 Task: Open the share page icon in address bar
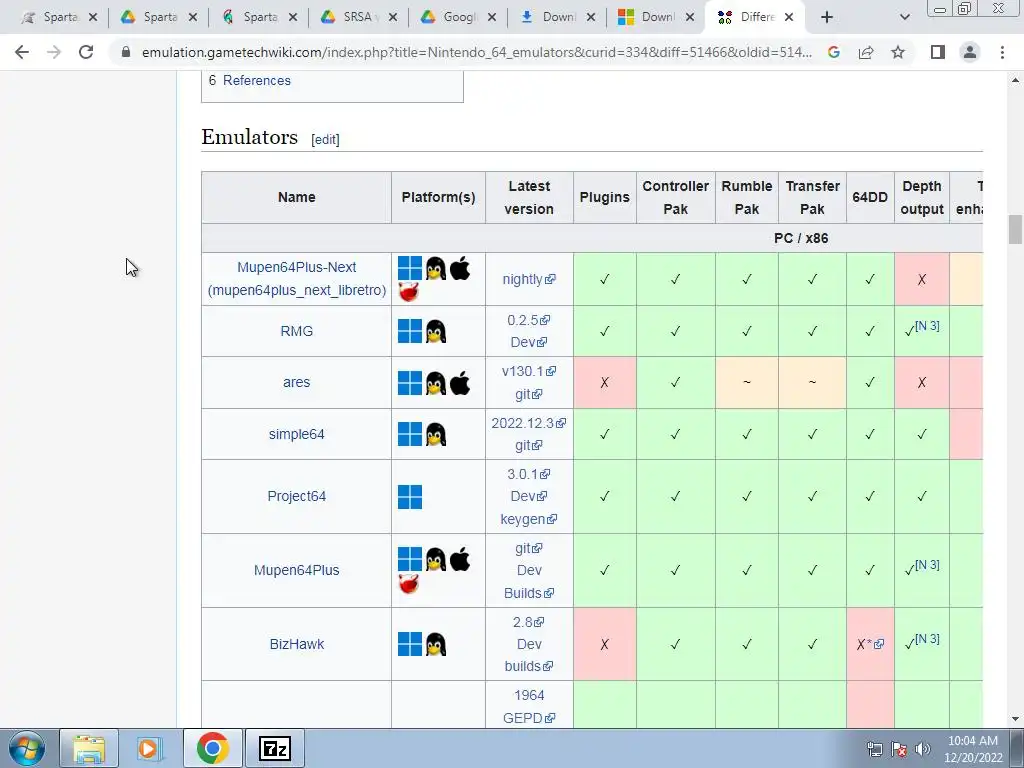click(866, 52)
